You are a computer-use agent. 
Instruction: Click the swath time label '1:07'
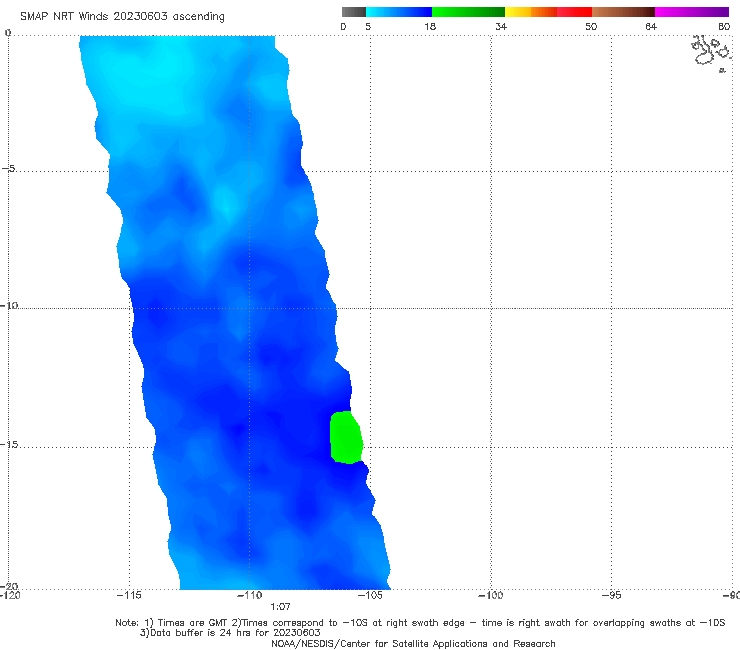280,607
